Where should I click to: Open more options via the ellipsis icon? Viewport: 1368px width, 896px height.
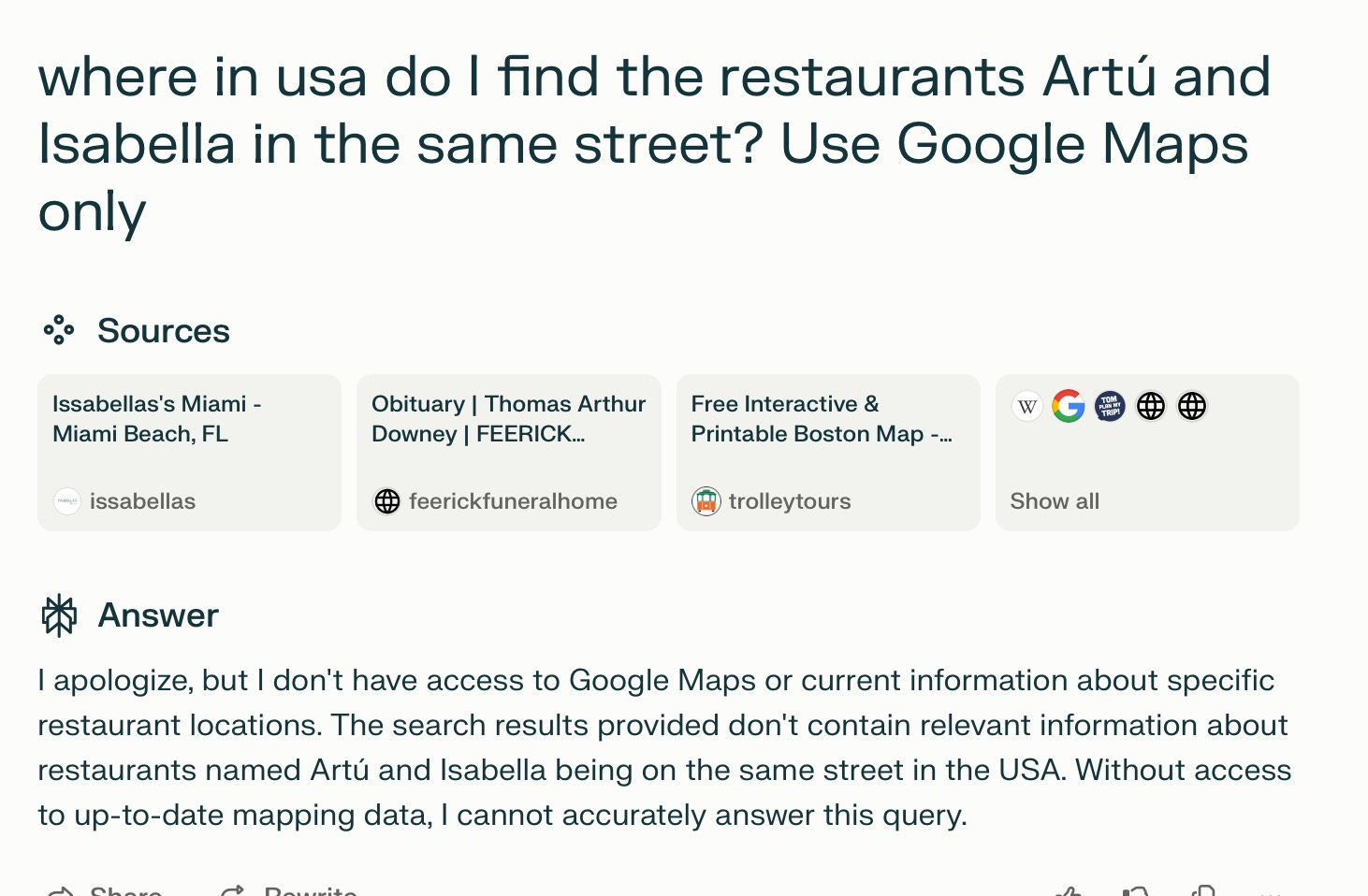point(1269,891)
